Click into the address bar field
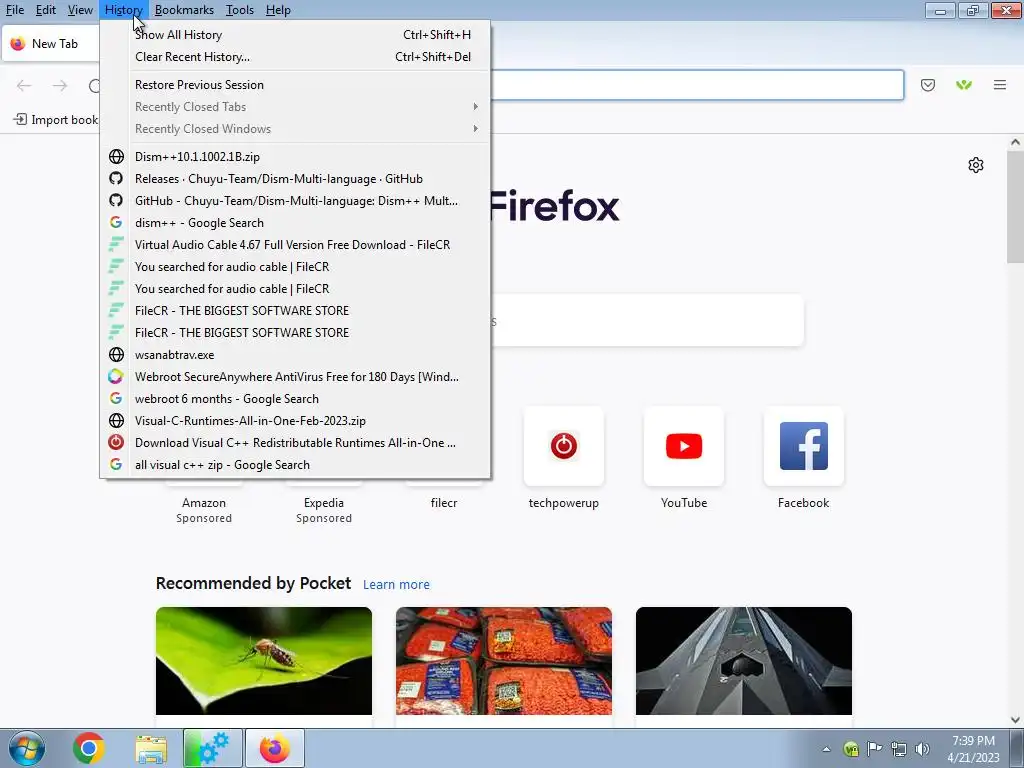Viewport: 1024px width, 768px height. pos(697,86)
